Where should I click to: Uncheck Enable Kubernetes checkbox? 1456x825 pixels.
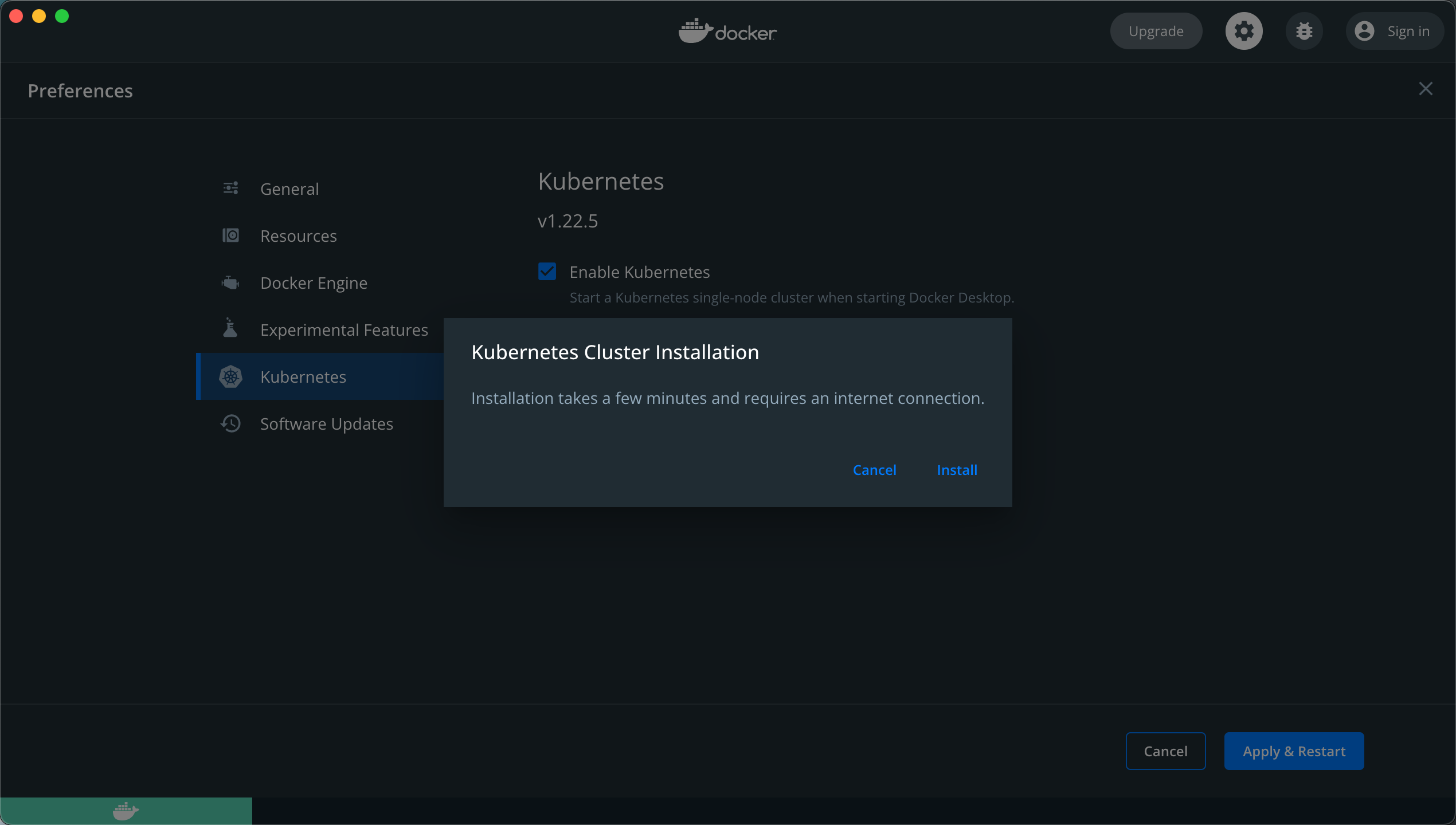(547, 272)
